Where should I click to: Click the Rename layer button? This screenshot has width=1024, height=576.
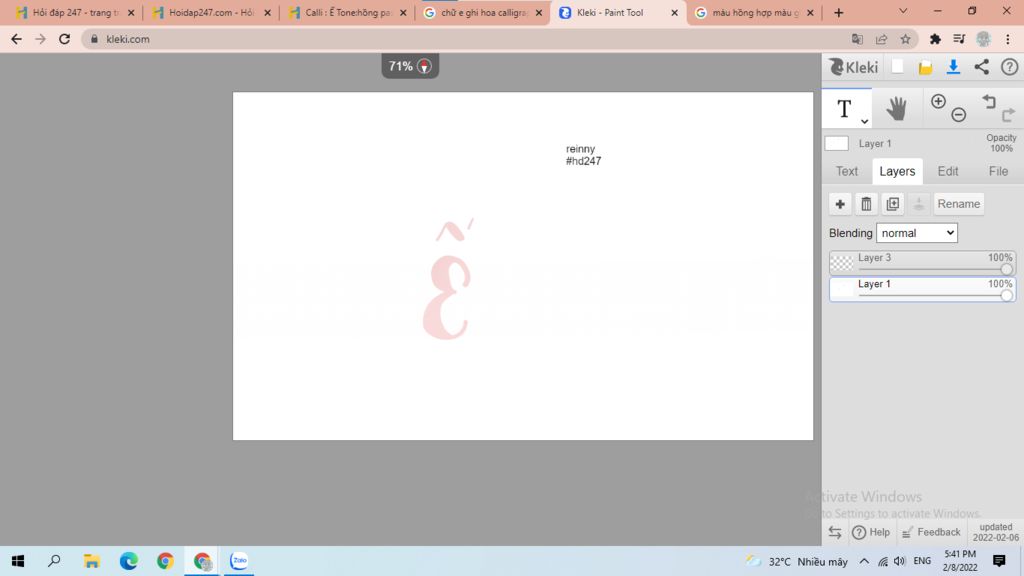click(959, 204)
